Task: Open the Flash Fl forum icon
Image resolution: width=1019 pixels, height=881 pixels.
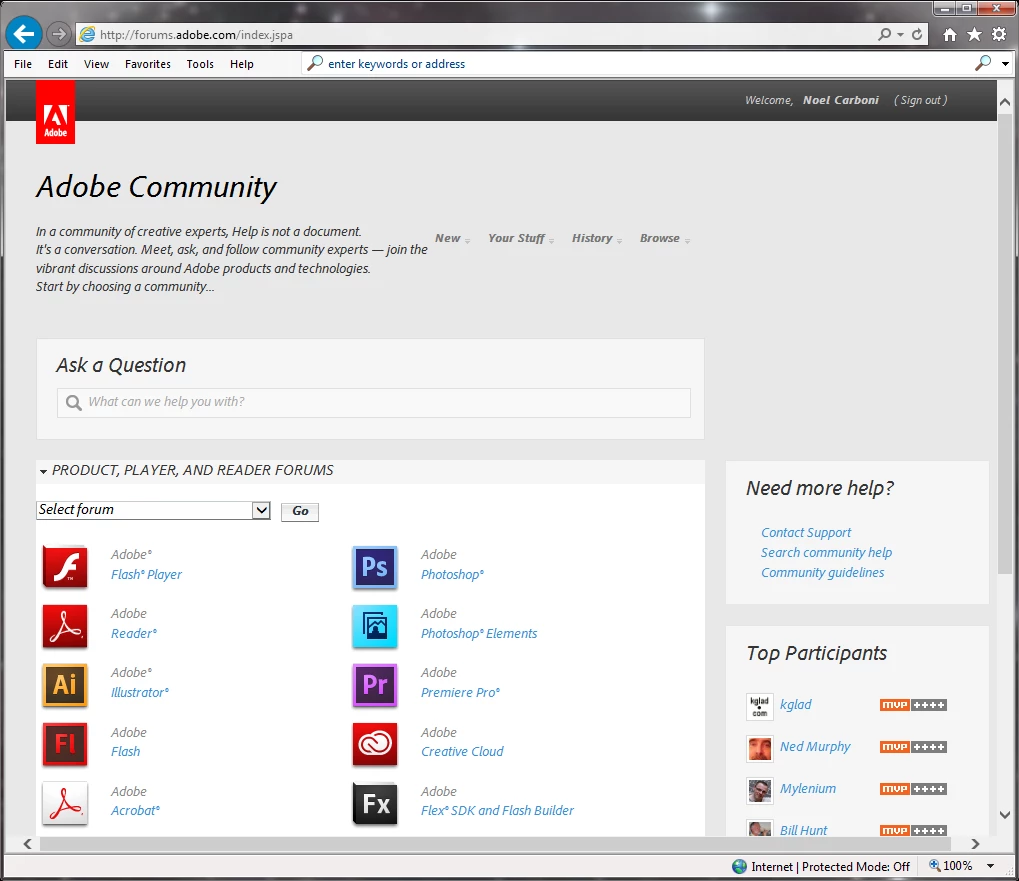Action: [65, 744]
